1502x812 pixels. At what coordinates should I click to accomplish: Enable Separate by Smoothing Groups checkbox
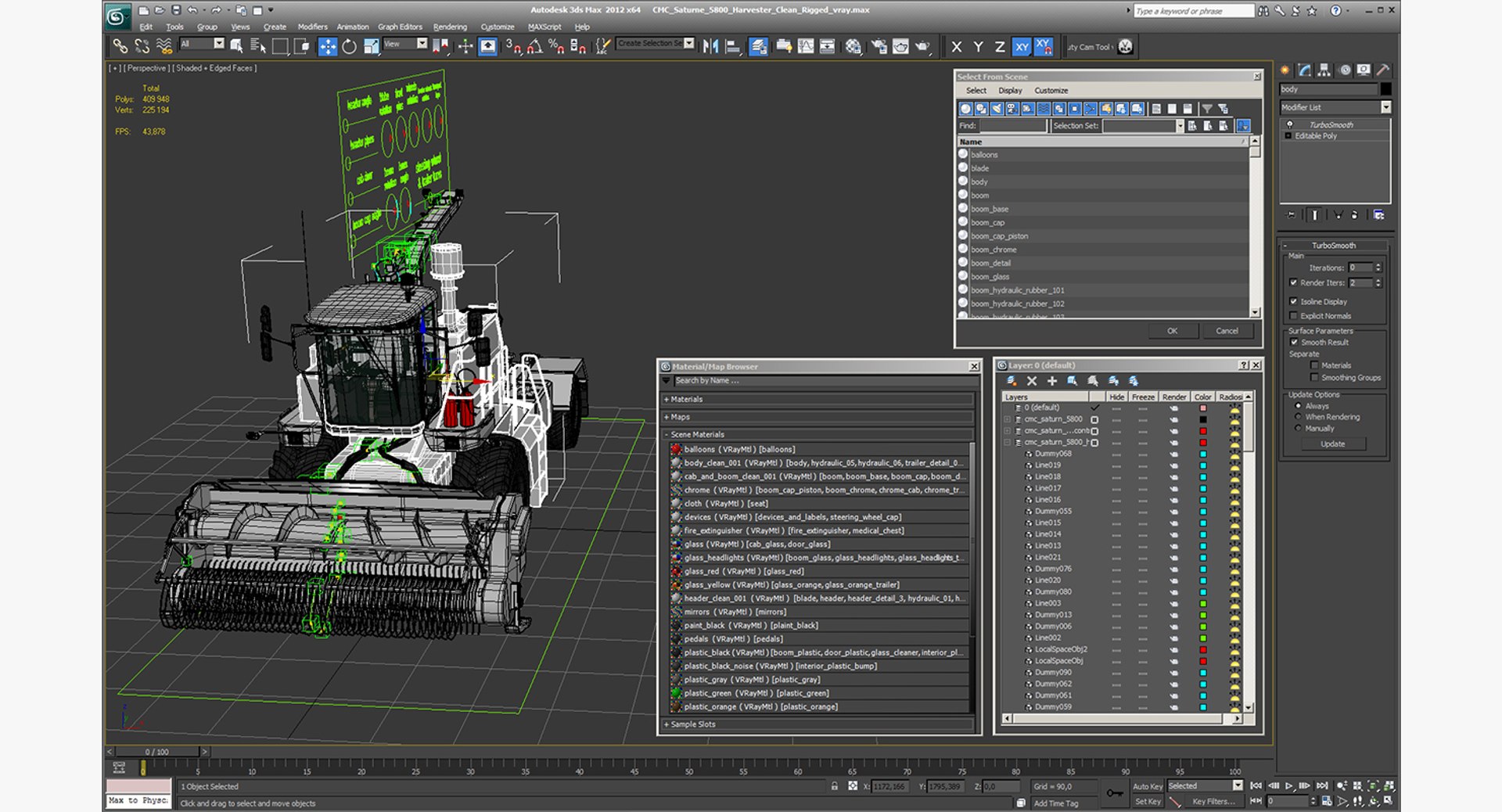pyautogui.click(x=1314, y=377)
